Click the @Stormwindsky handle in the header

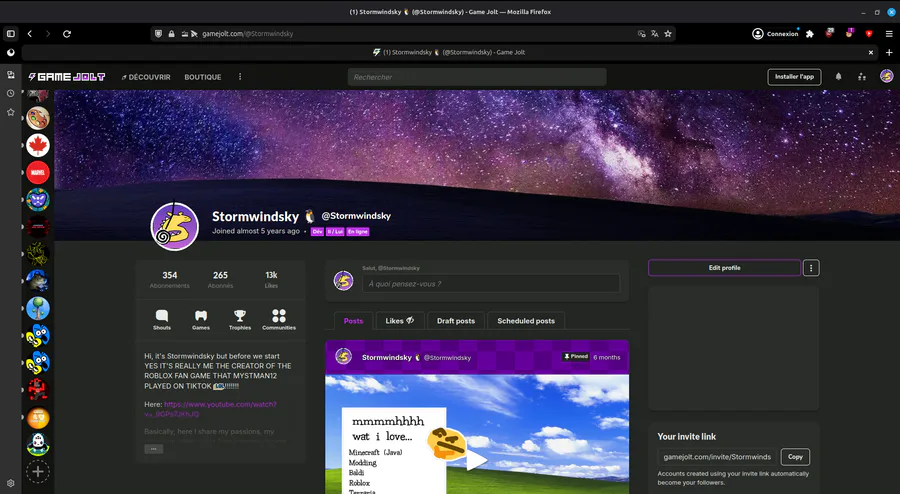coord(356,216)
